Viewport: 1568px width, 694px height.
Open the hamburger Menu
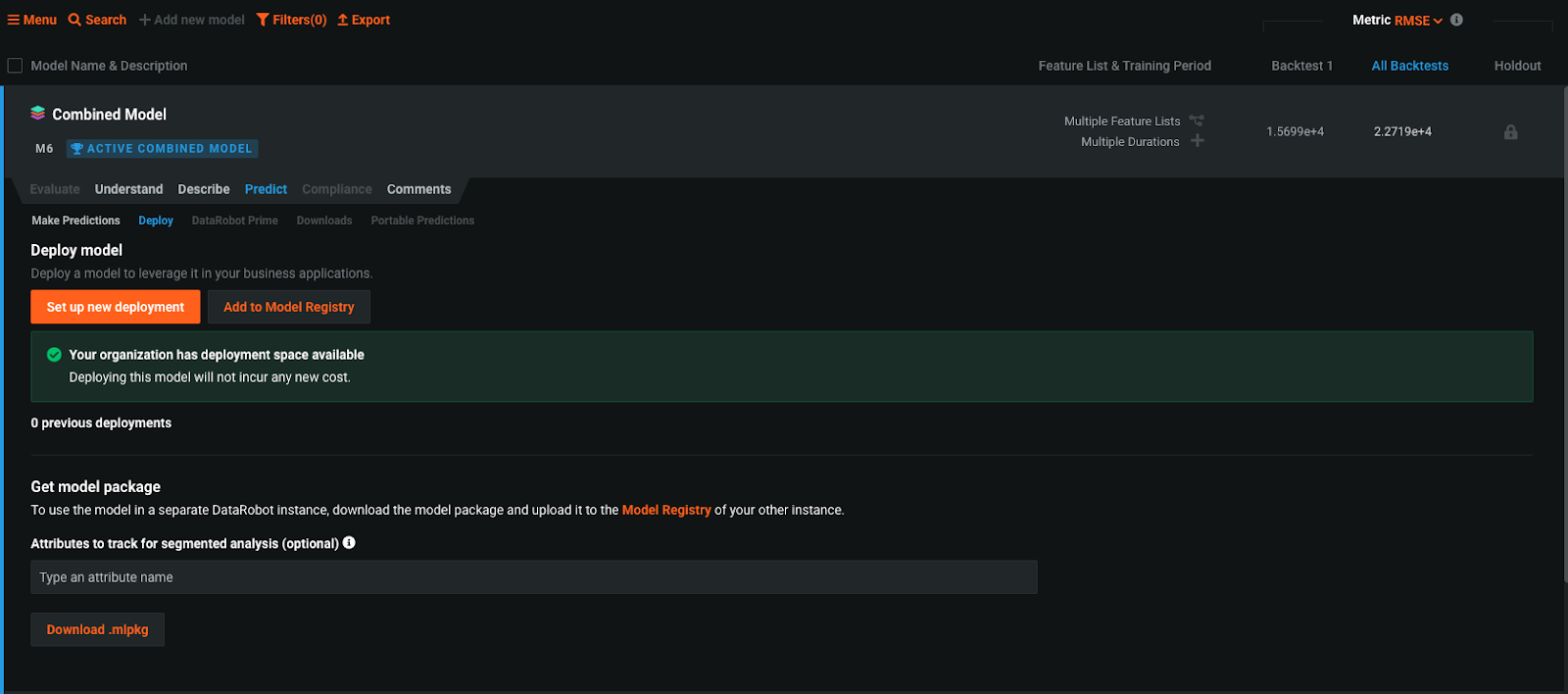point(32,20)
